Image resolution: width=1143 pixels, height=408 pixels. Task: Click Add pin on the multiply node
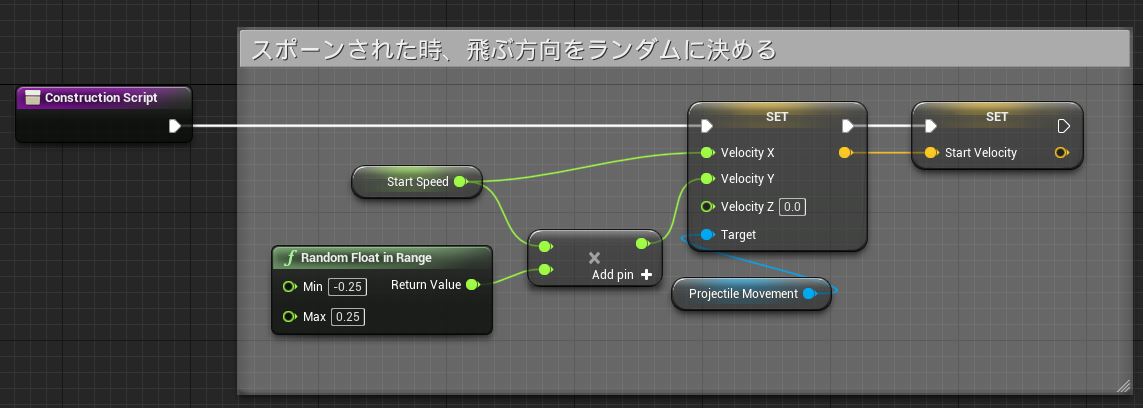click(622, 275)
